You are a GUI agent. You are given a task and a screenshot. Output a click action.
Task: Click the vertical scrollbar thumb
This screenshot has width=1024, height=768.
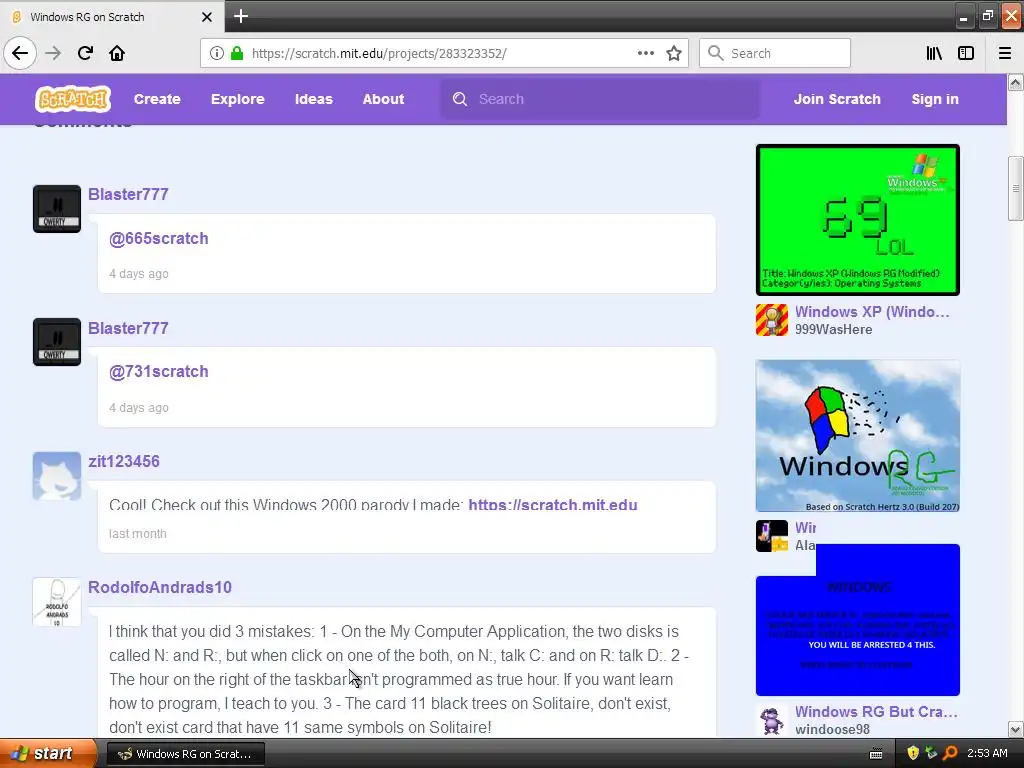click(x=1016, y=189)
